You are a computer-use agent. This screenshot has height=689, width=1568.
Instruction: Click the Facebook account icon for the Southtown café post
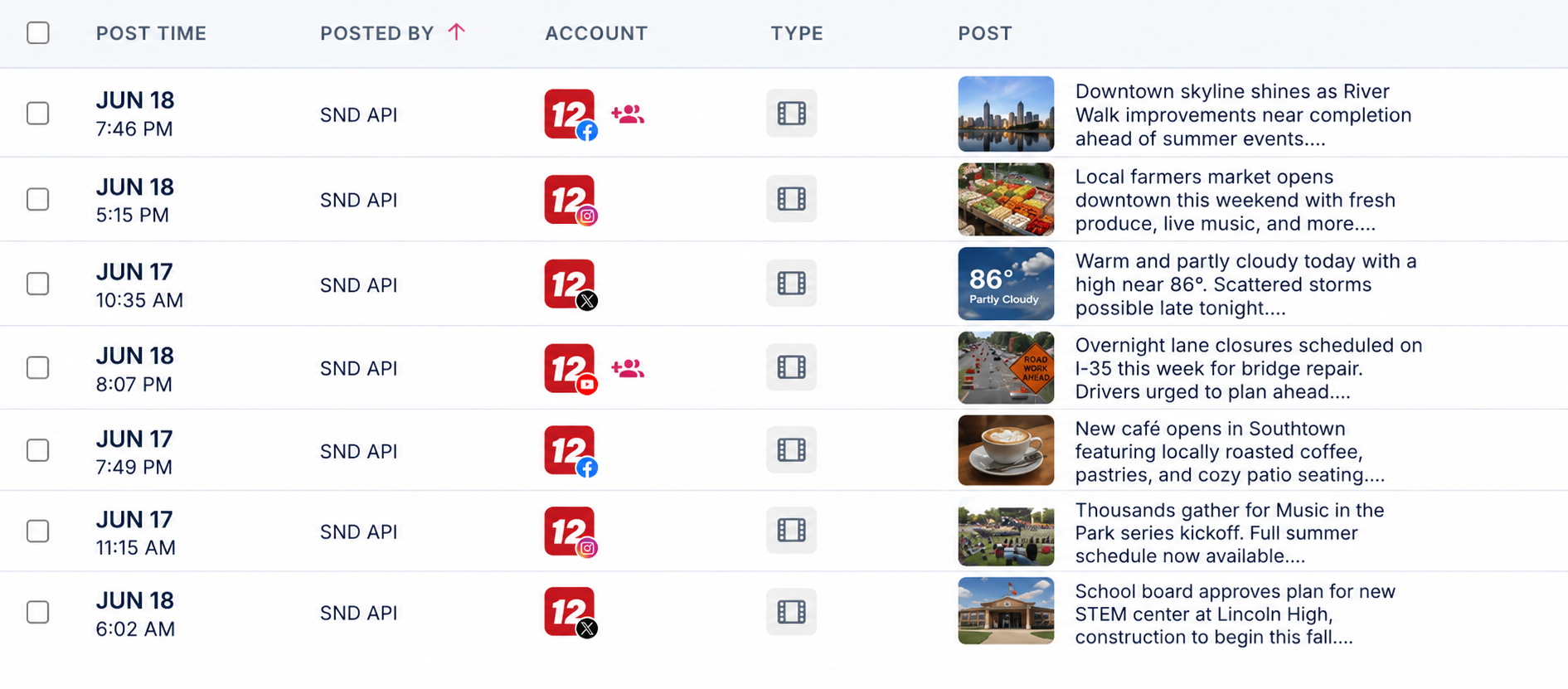570,451
